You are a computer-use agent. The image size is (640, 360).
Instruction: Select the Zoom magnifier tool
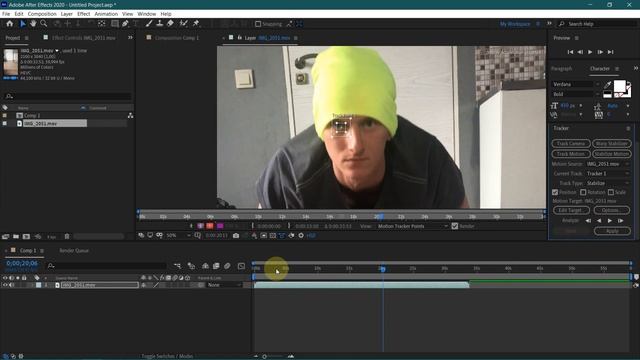pos(43,24)
